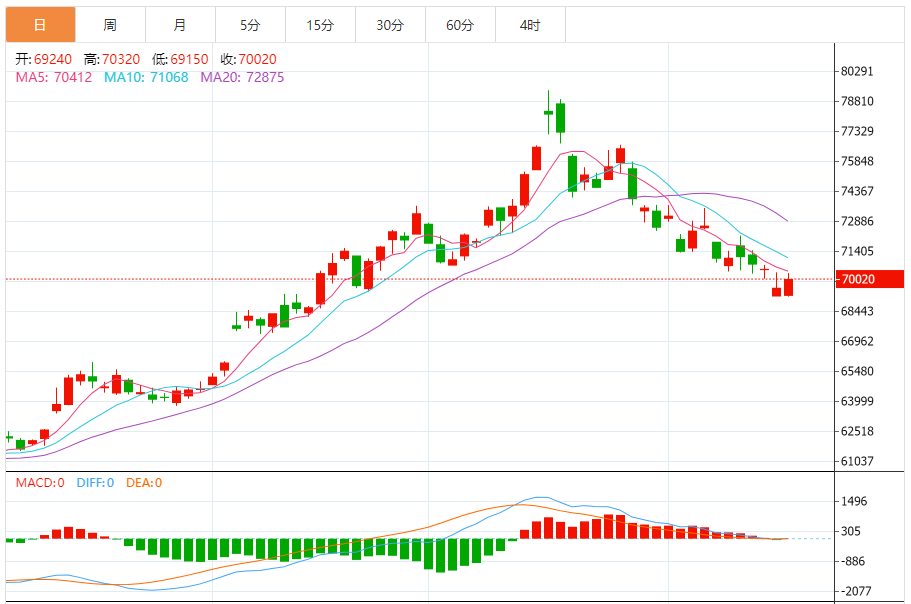Click the DIFF:0 indicator label
This screenshot has width=911, height=604.
(x=95, y=483)
